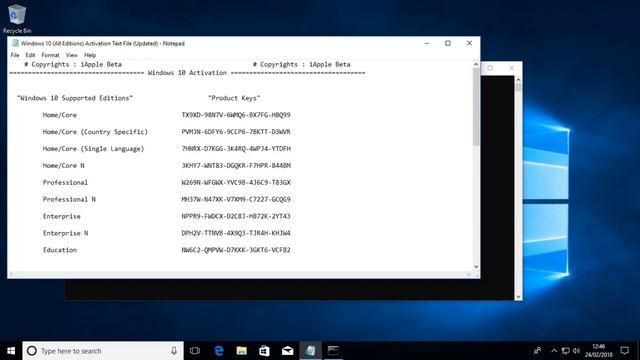This screenshot has height=360, width=640.
Task: Click the "Home/Core N" edition label
Action: [x=63, y=166]
